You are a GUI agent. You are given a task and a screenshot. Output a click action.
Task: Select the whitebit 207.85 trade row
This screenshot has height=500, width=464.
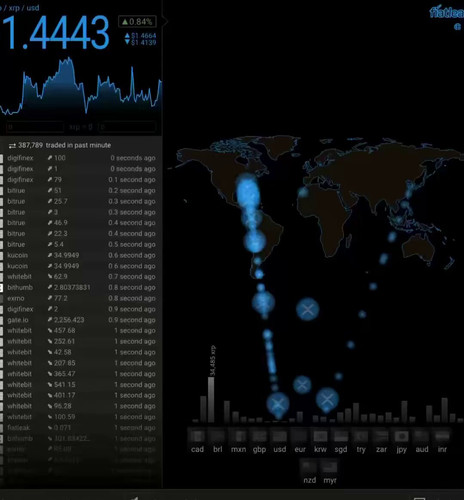81,363
